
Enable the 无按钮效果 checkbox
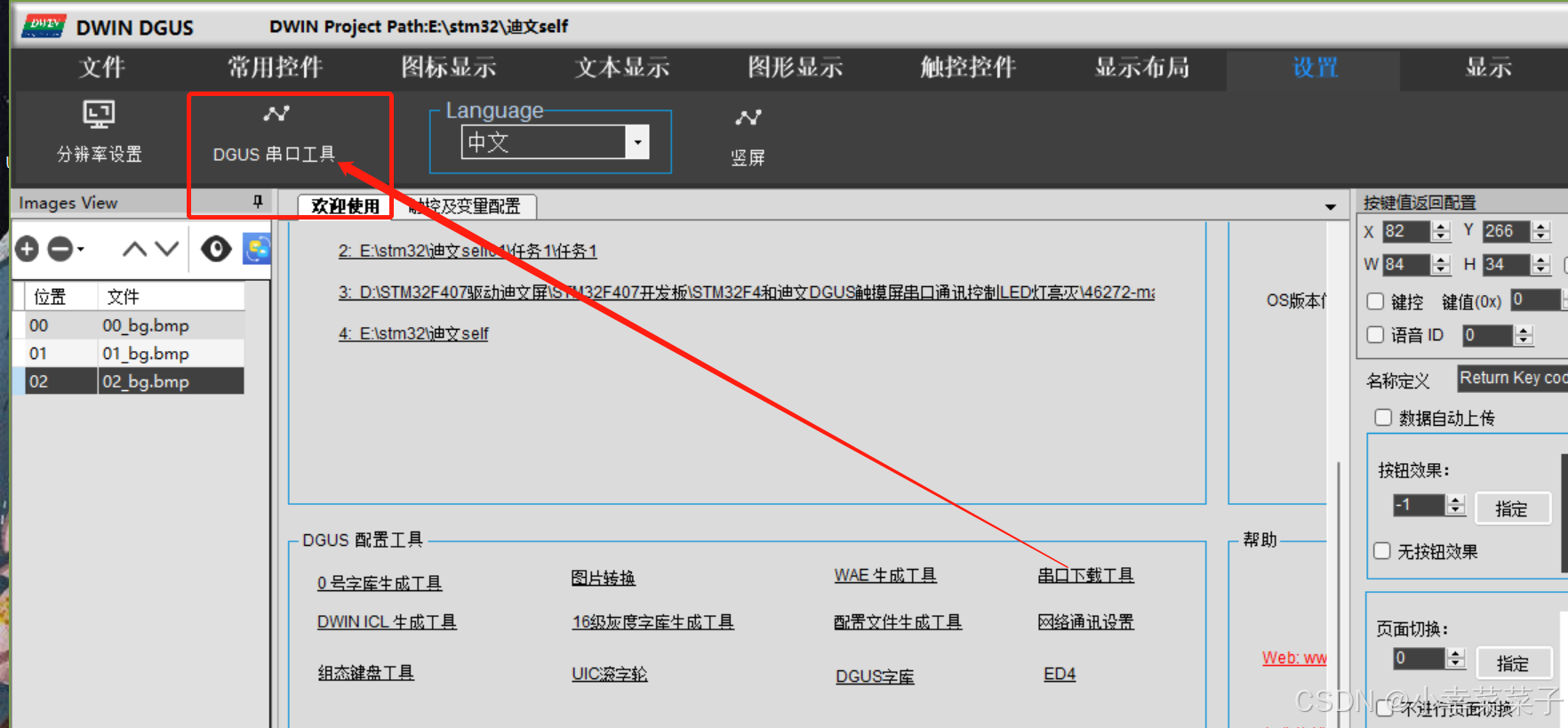1382,551
